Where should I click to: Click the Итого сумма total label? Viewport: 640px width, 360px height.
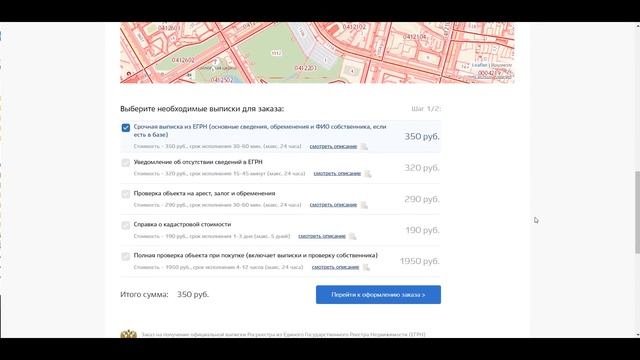point(144,294)
